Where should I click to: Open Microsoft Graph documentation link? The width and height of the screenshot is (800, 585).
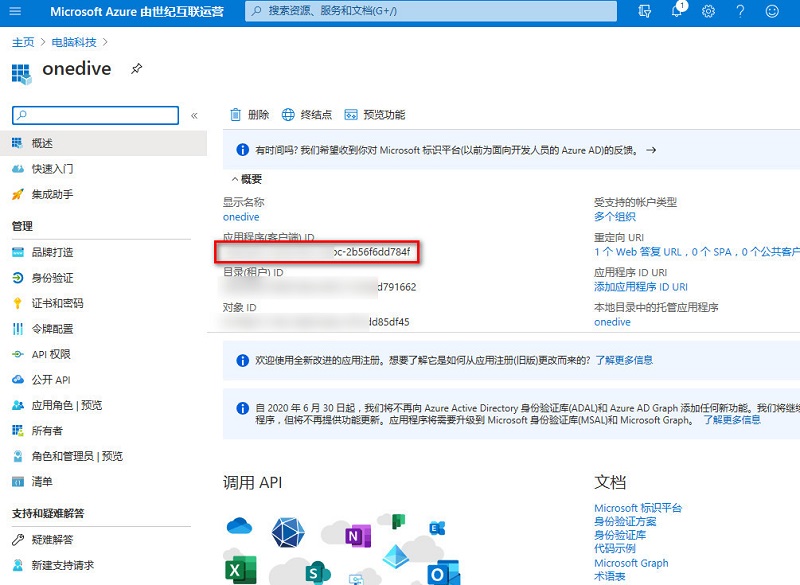[631, 563]
